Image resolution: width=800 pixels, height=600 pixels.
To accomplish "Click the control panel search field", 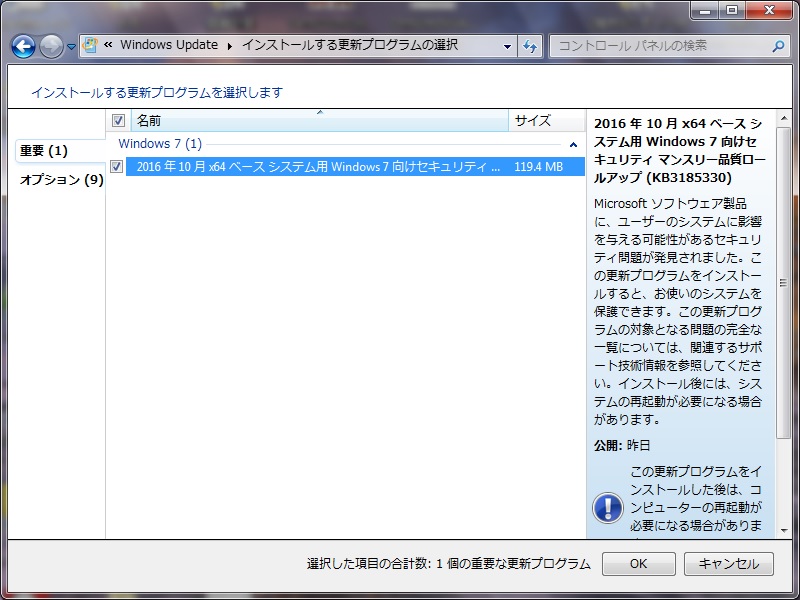I will coord(670,46).
